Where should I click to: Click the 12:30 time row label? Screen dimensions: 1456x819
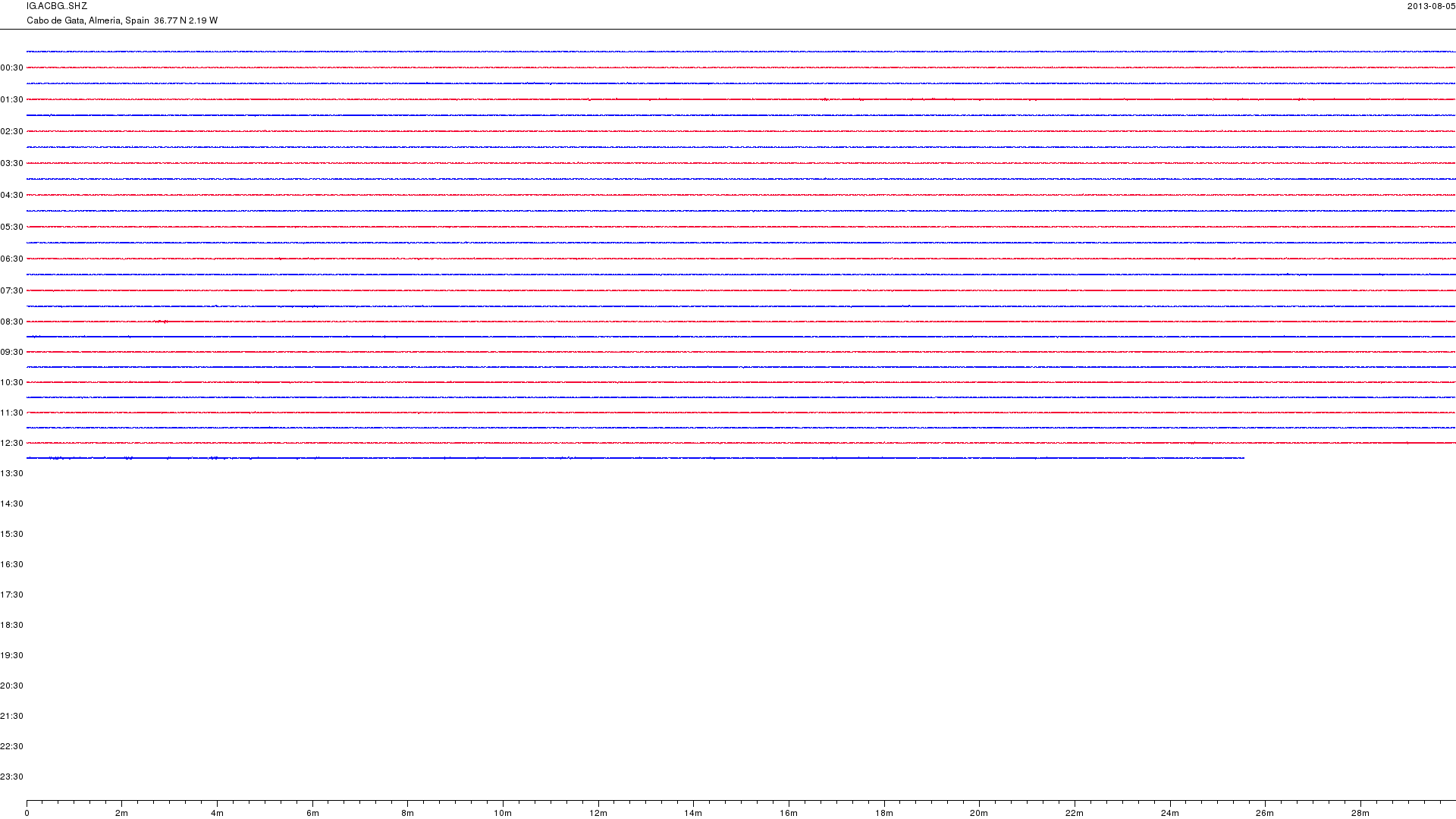tap(12, 444)
